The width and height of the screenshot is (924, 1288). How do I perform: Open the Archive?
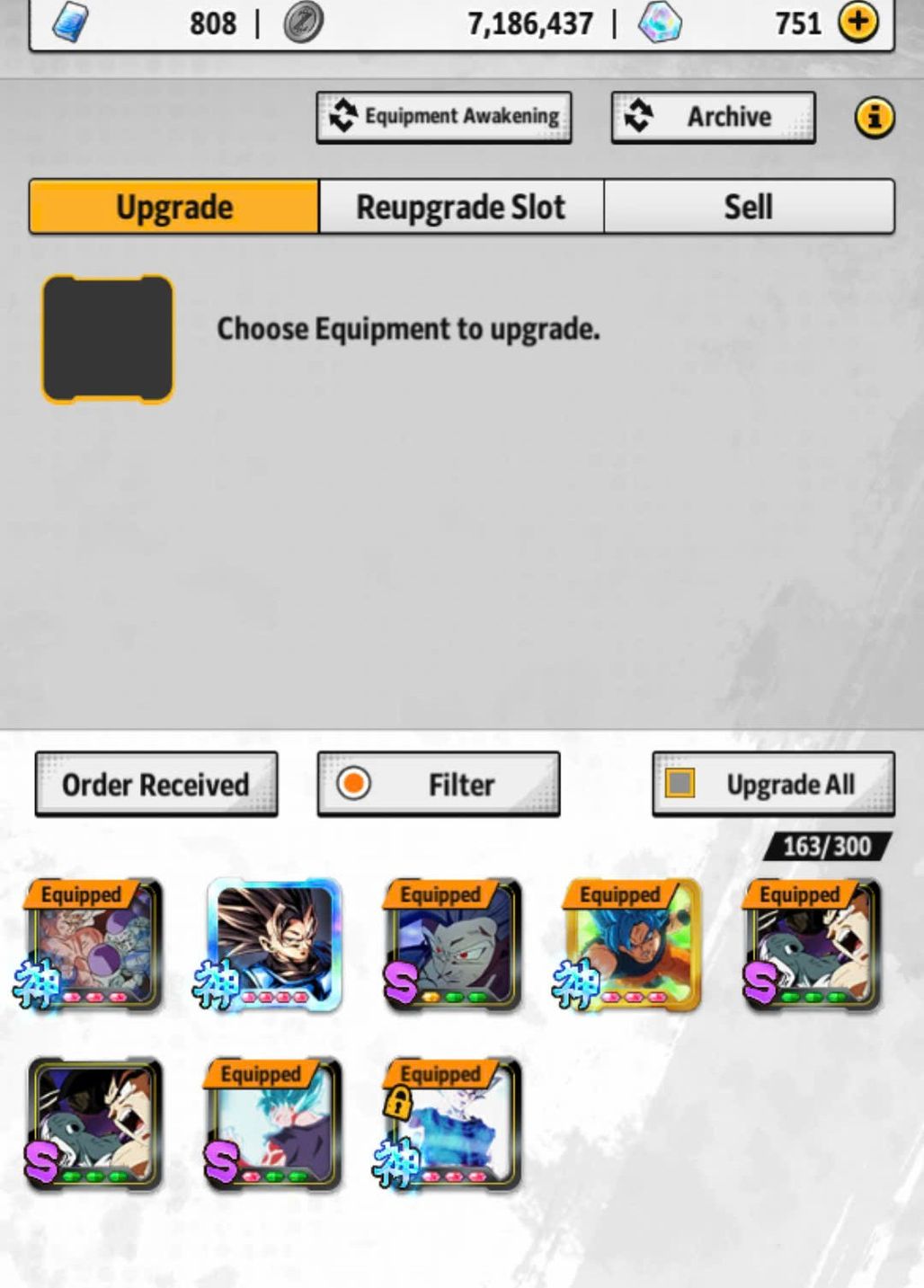714,117
